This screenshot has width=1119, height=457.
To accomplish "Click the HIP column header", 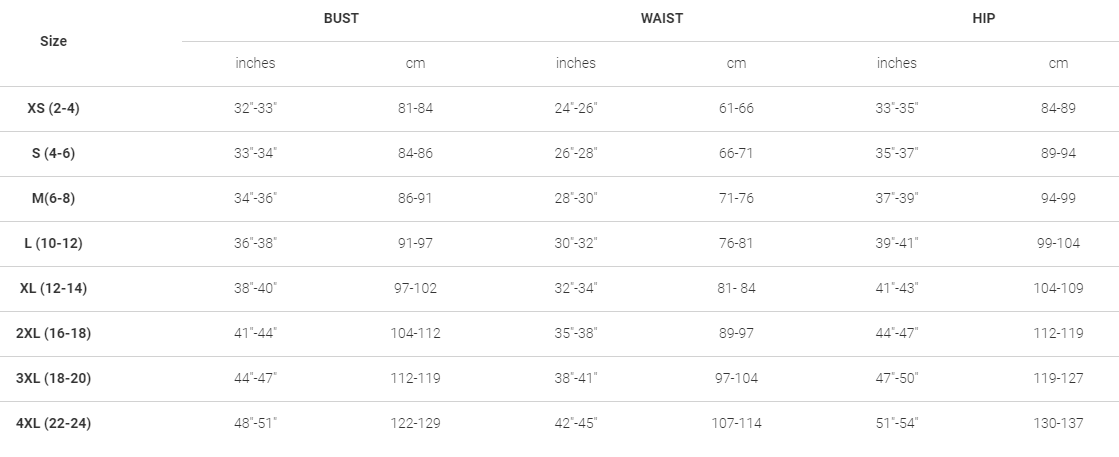I will coord(984,18).
